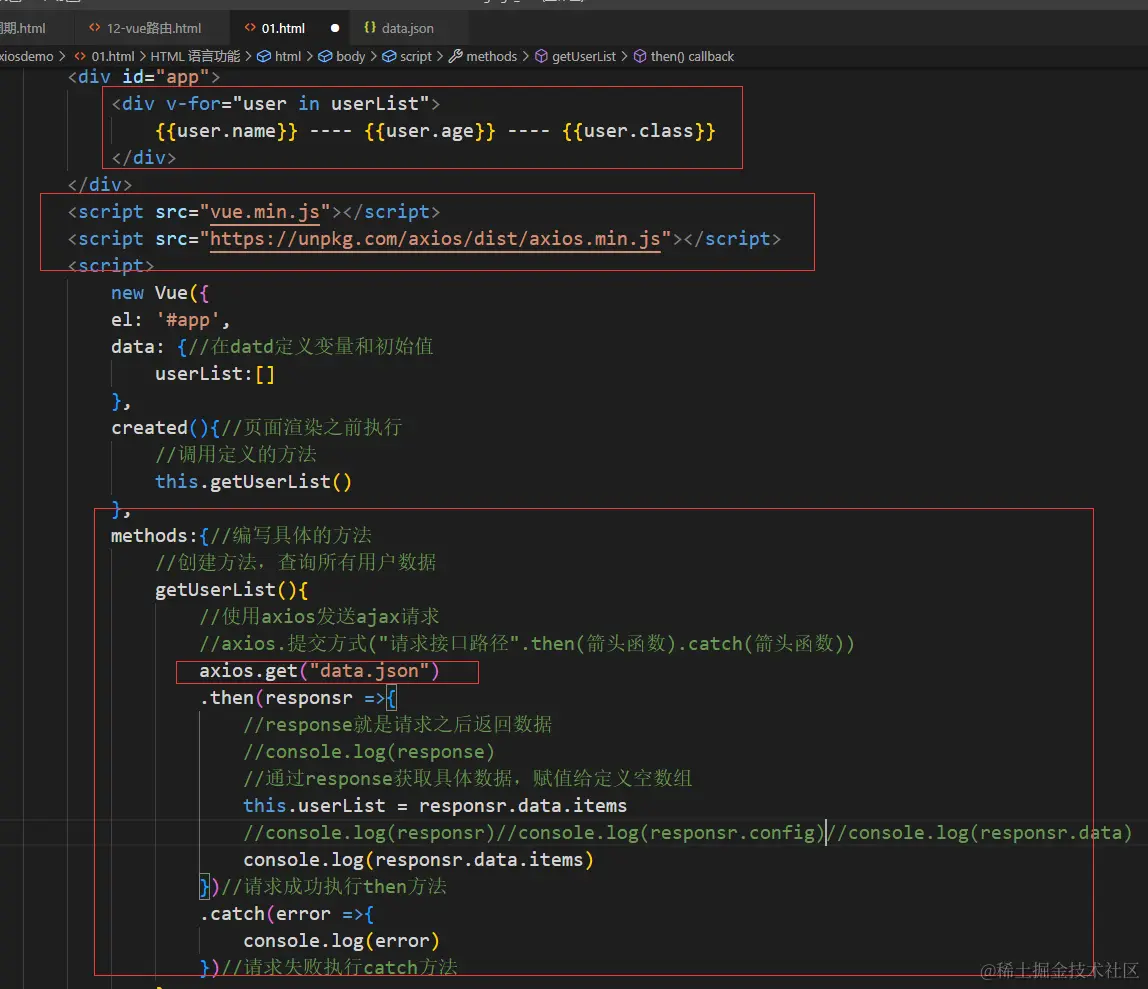Screen dimensions: 1148x989
Task: Open the HTML 语言功能 breadcrumb
Action: (x=195, y=56)
